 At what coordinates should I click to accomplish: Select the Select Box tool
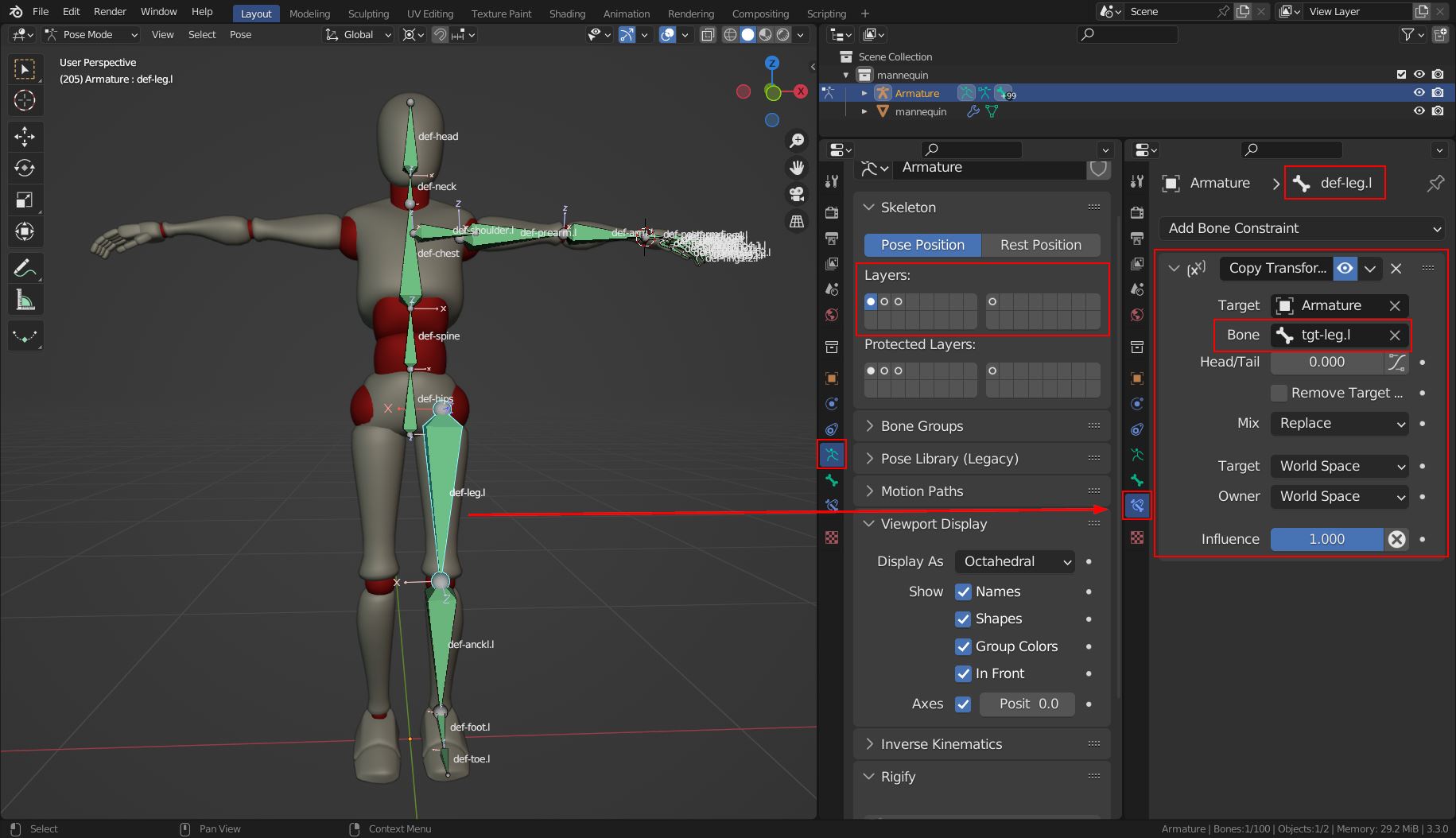point(25,69)
